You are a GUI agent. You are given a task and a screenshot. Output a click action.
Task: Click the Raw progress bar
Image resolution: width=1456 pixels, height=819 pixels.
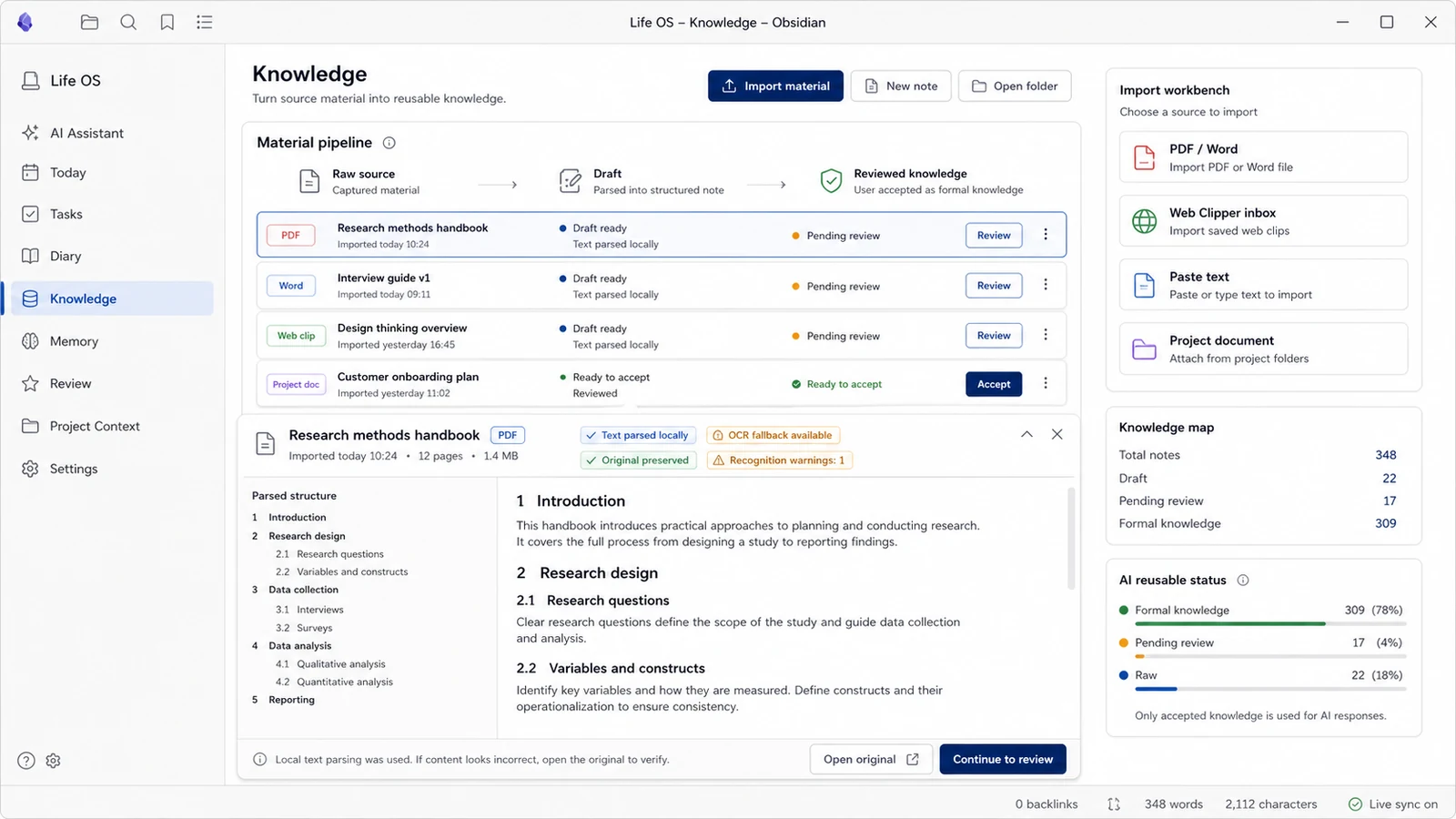tap(1270, 689)
